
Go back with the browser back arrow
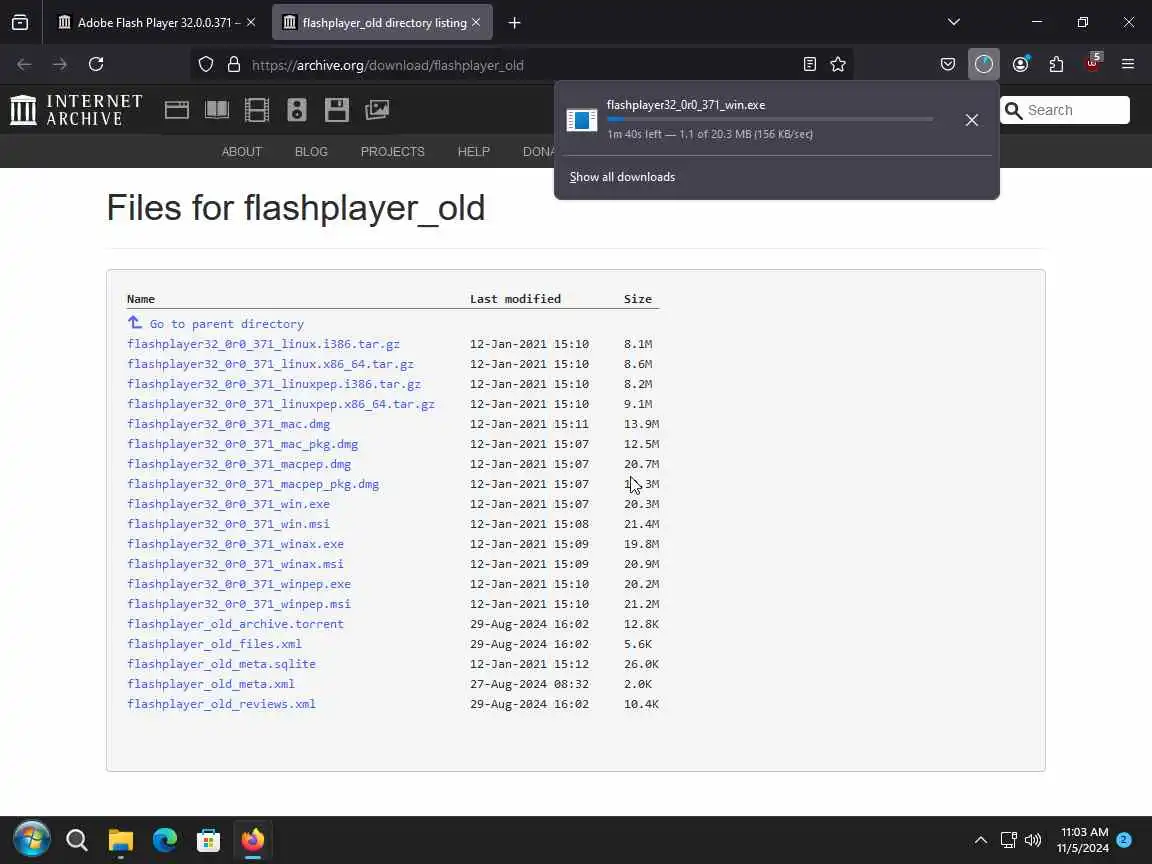pos(24,65)
